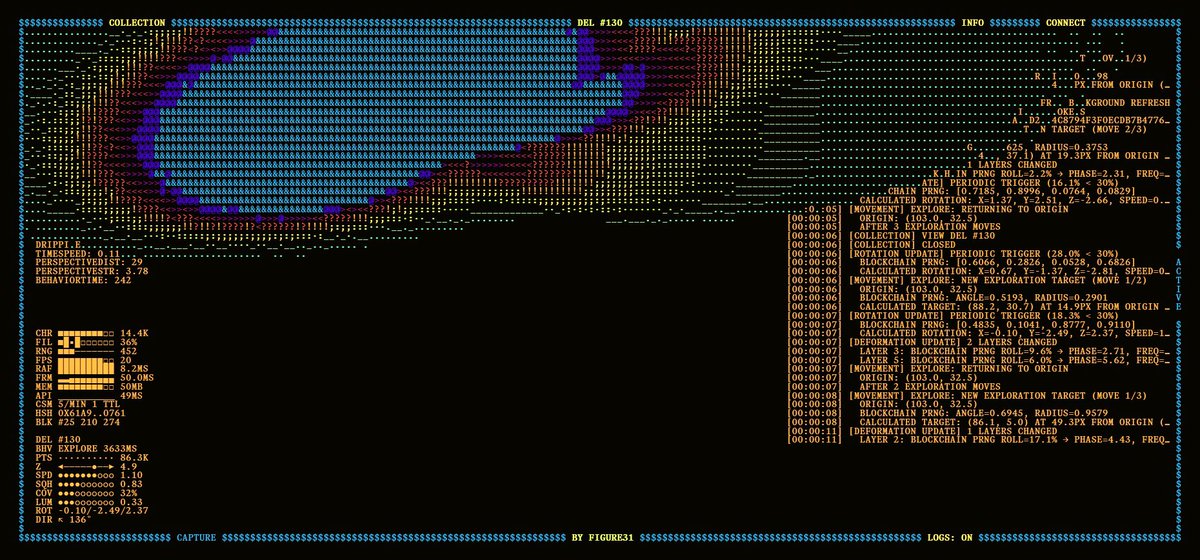Image resolution: width=1200 pixels, height=560 pixels.
Task: Click the ROT -0.10/-2.49/2.37 row
Action: tap(92, 511)
